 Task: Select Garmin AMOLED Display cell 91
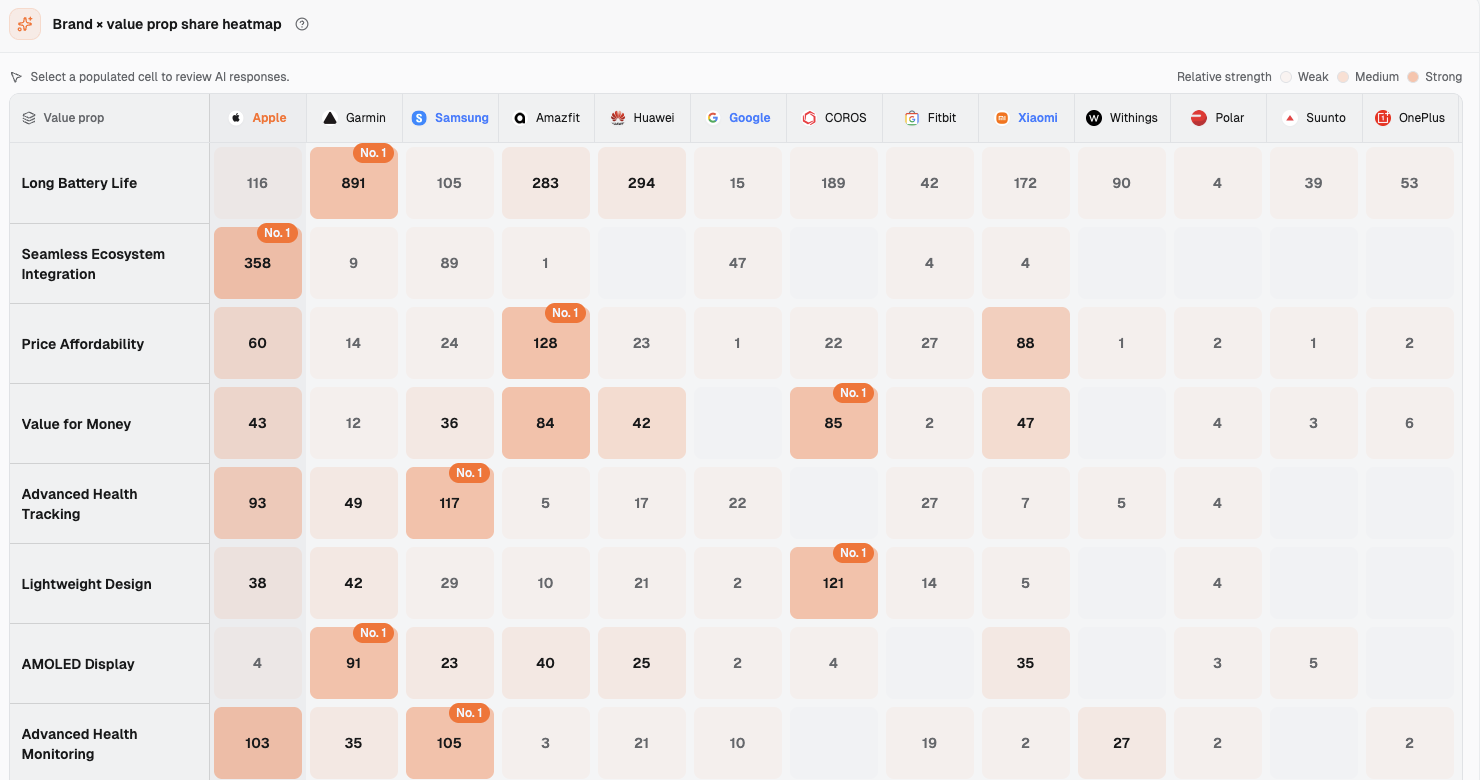click(354, 663)
